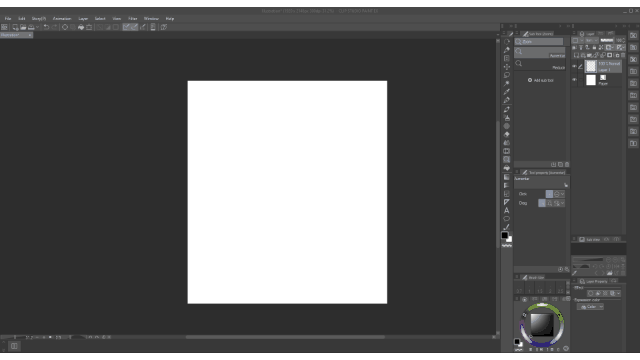This screenshot has width=640, height=360.
Task: Select the Pen tool in the toolbar
Action: click(507, 100)
